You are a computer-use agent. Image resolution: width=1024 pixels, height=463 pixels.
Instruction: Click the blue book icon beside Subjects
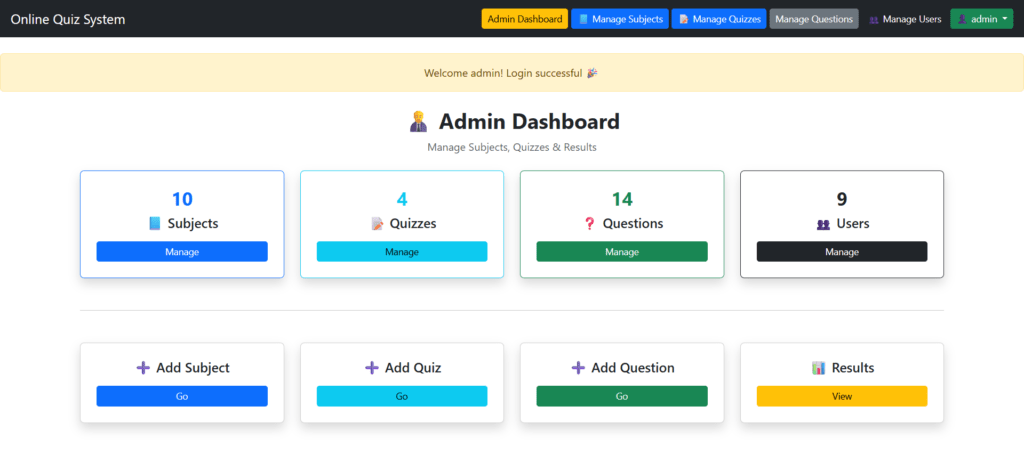pos(155,223)
